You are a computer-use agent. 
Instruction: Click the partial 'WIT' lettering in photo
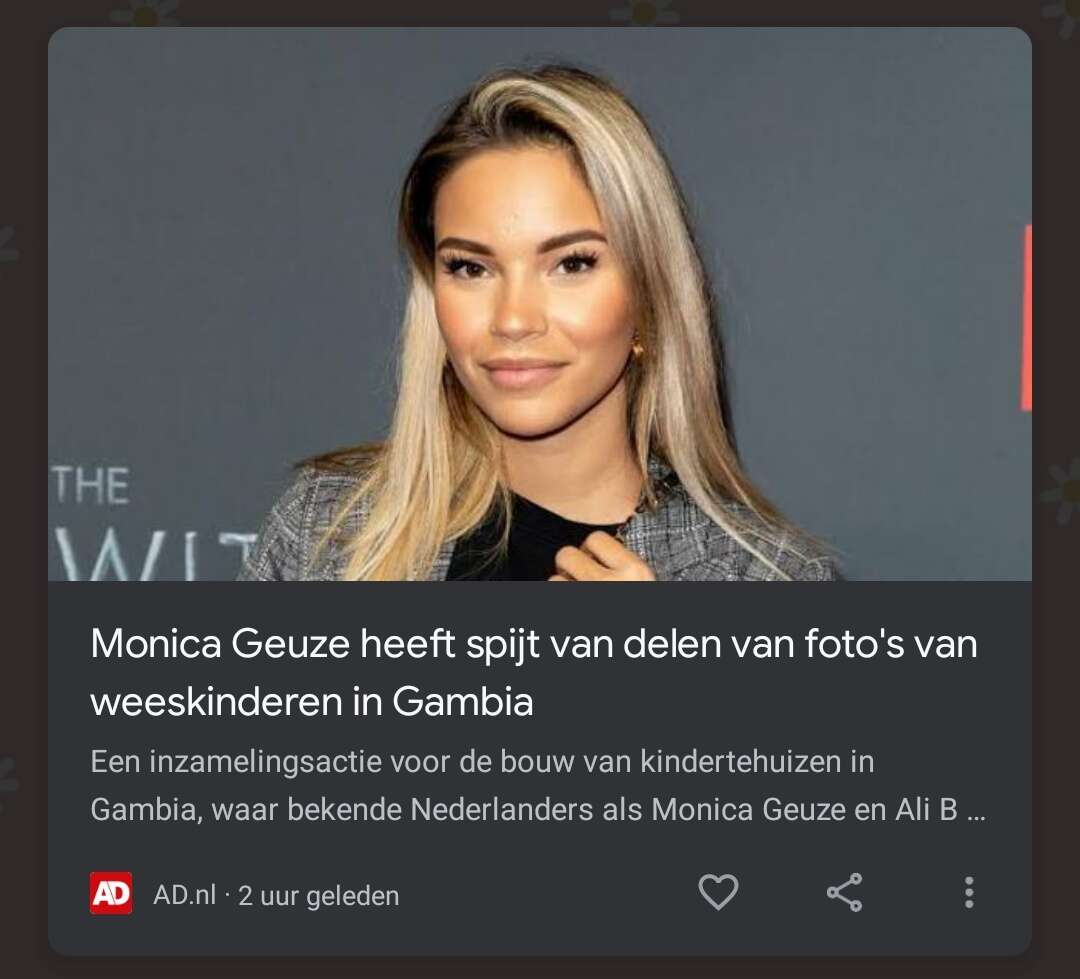click(x=157, y=557)
